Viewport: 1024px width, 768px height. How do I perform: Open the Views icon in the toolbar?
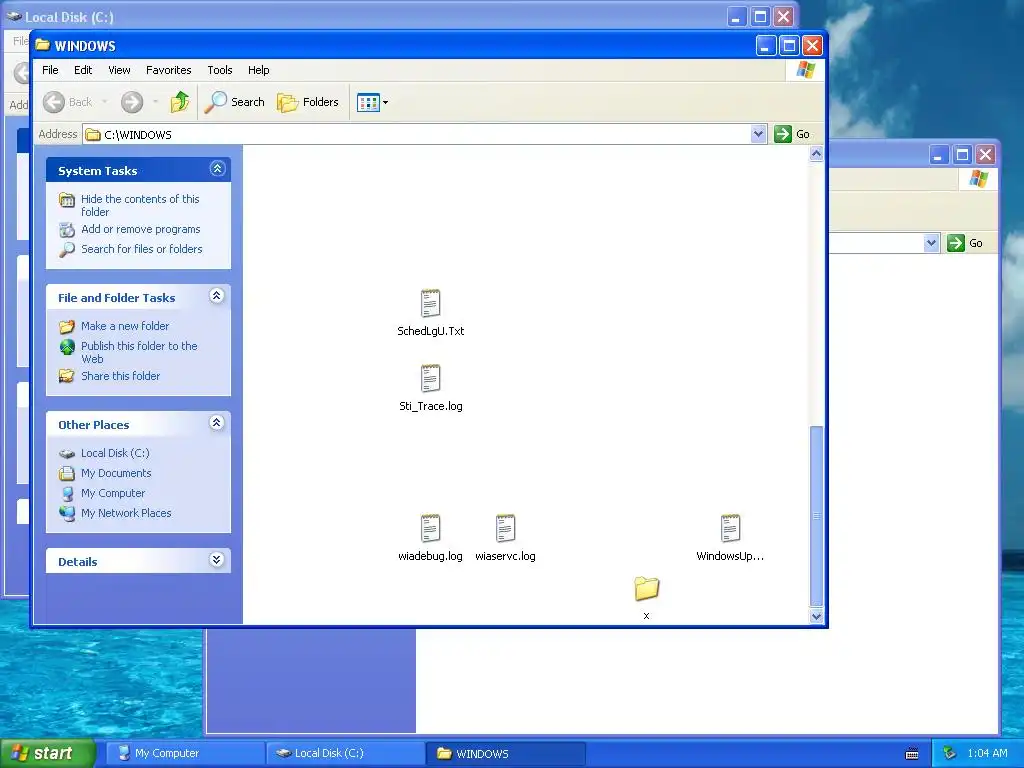[368, 102]
